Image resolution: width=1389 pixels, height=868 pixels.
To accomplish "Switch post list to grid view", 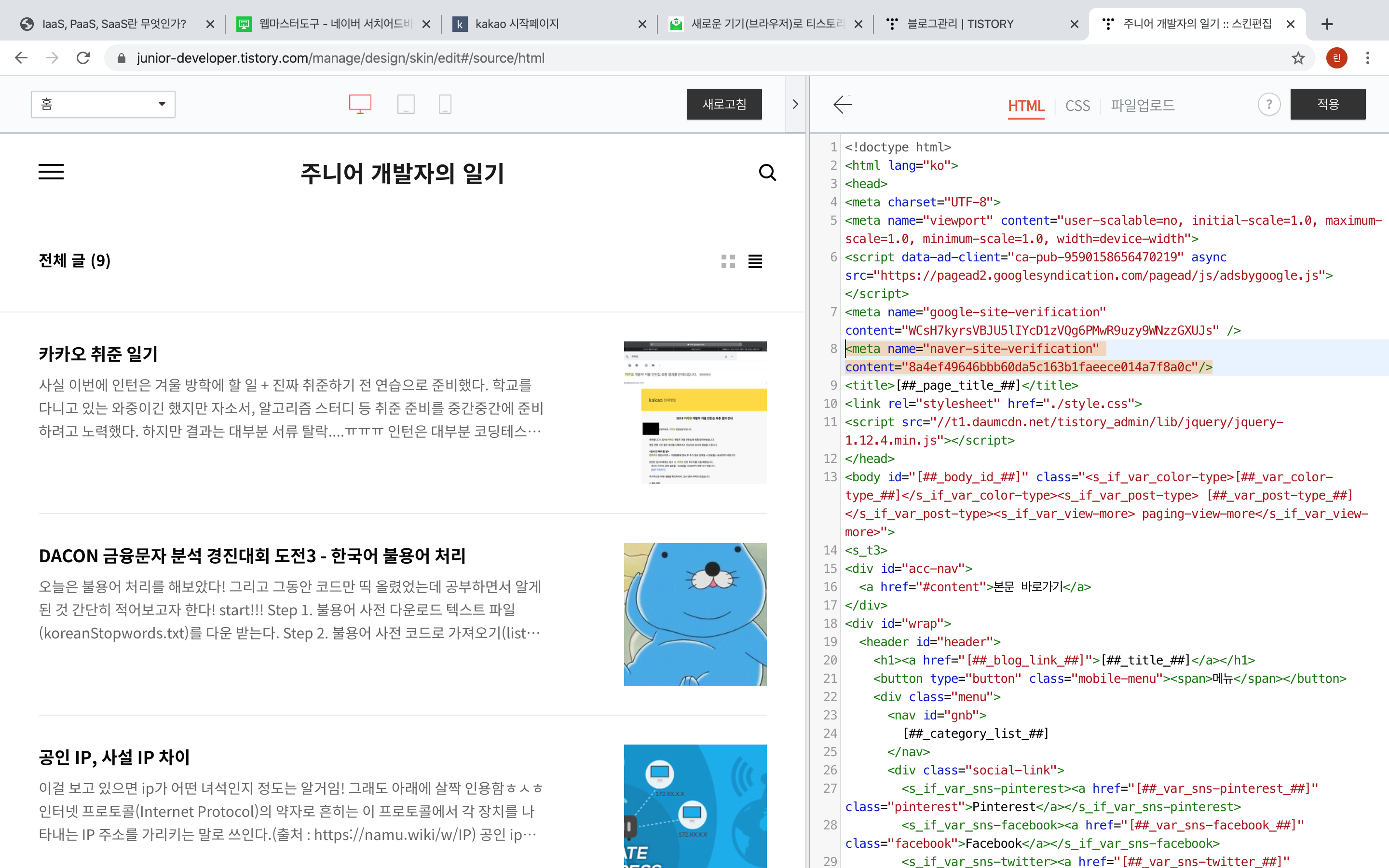I will pos(728,261).
